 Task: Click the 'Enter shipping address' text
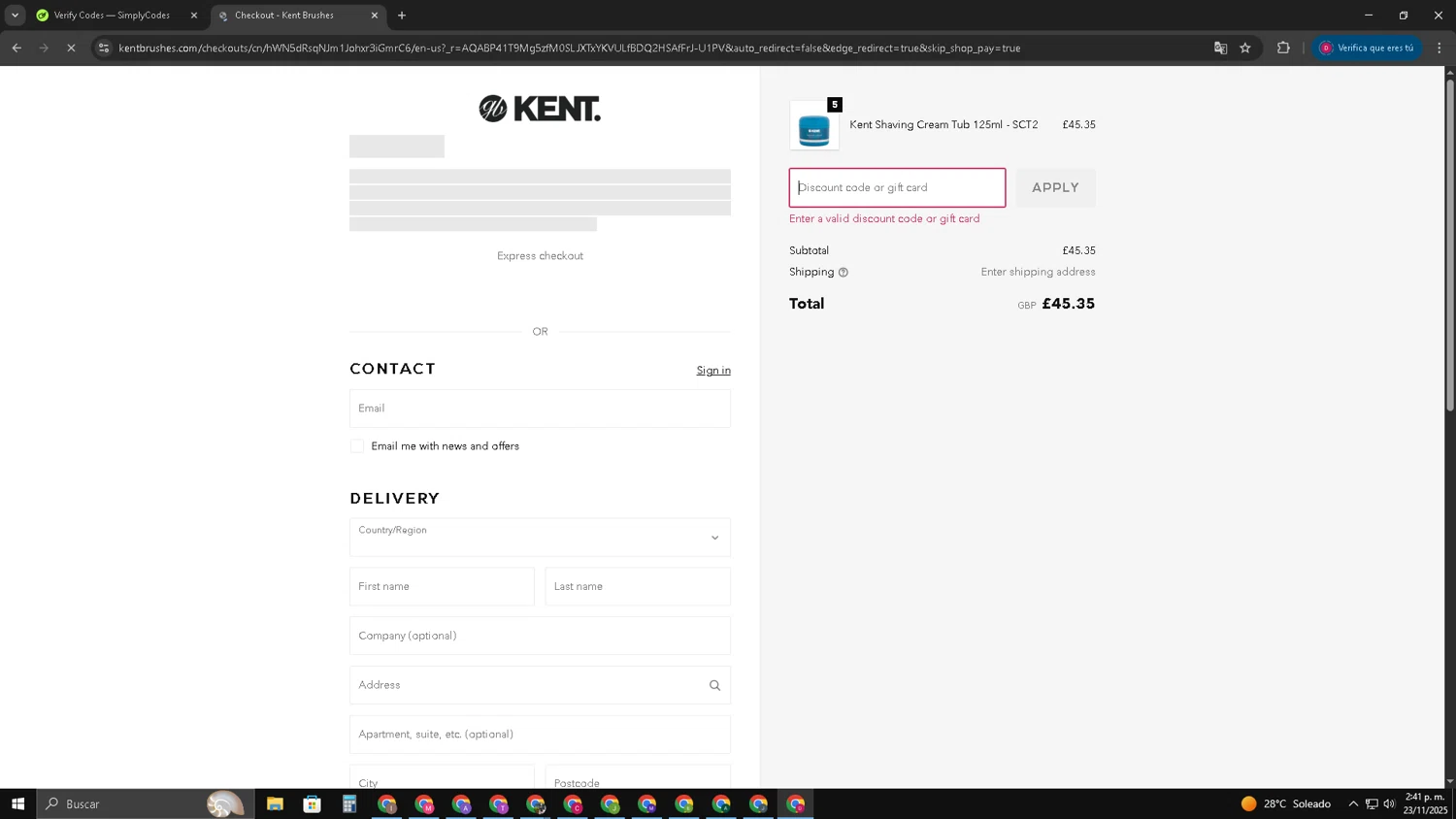pyautogui.click(x=1038, y=273)
